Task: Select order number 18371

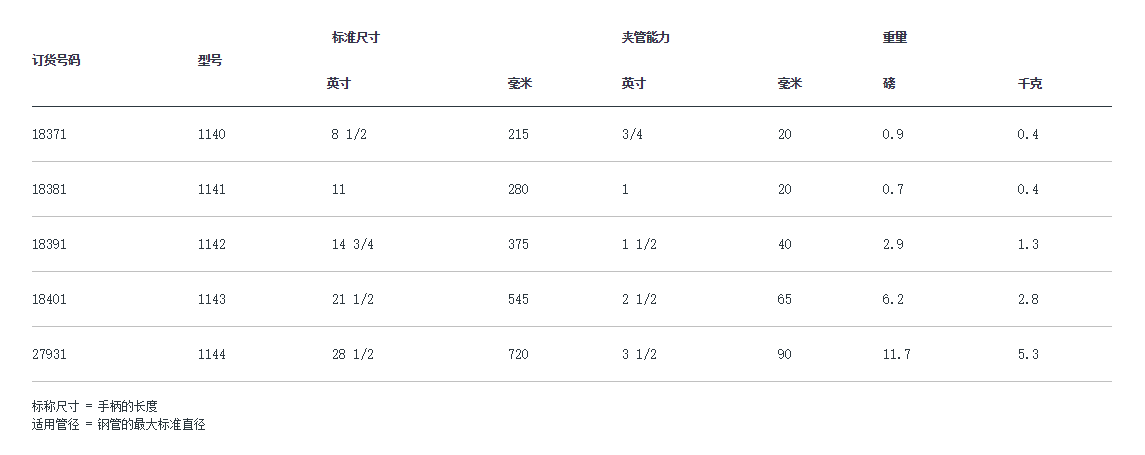Action: click(48, 134)
